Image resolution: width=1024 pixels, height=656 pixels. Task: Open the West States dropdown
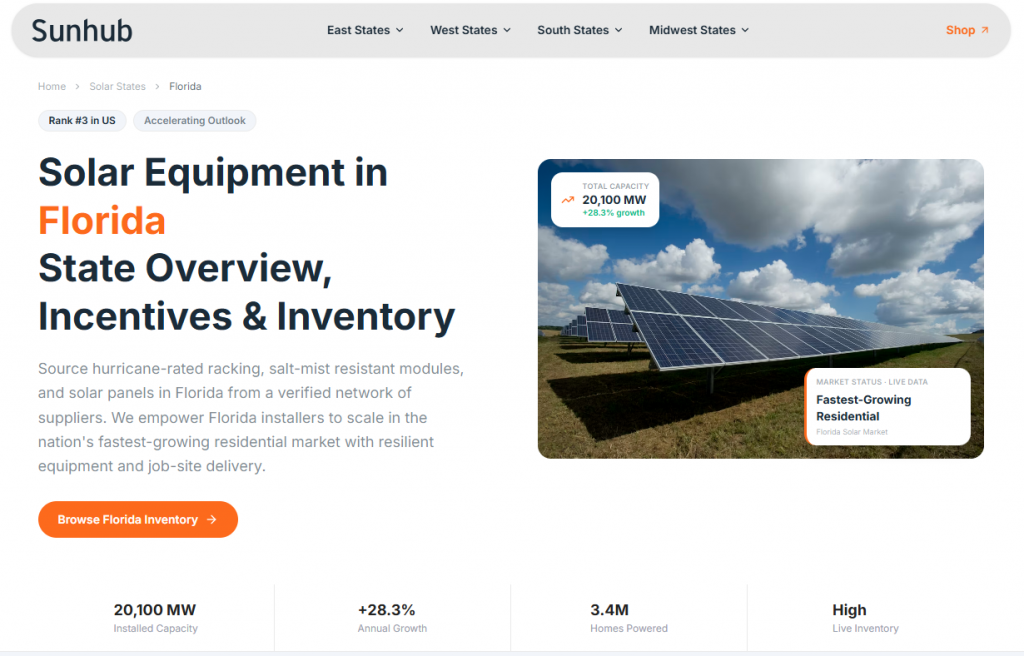470,30
